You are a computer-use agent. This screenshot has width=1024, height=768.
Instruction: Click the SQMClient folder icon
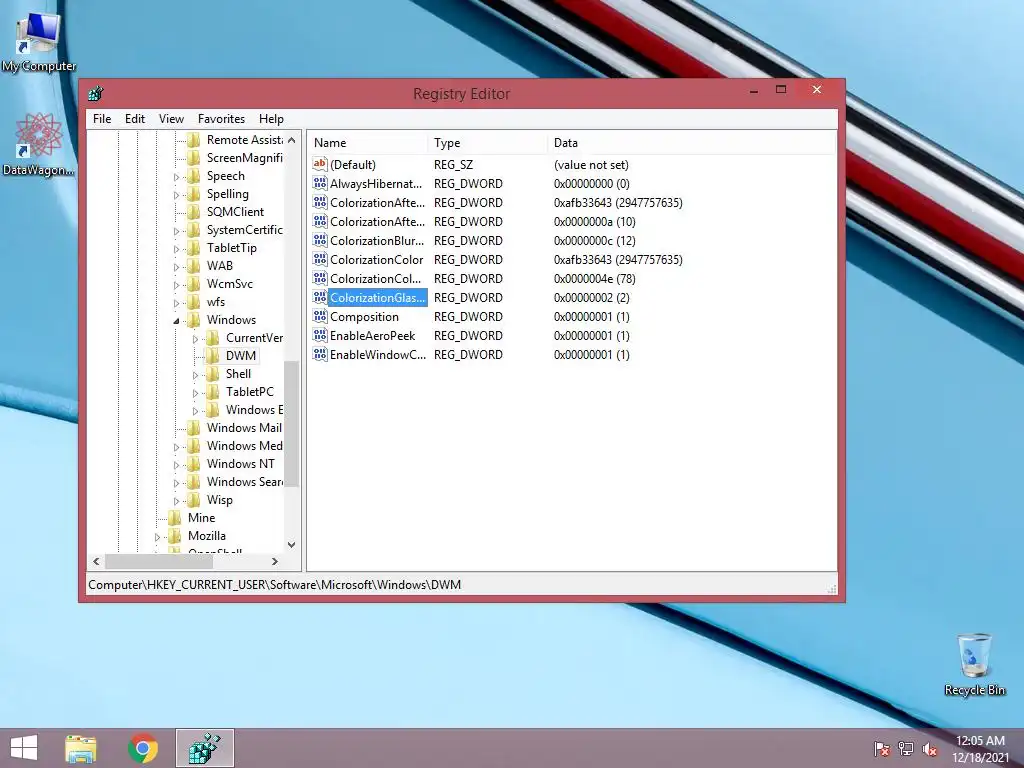[x=194, y=212]
